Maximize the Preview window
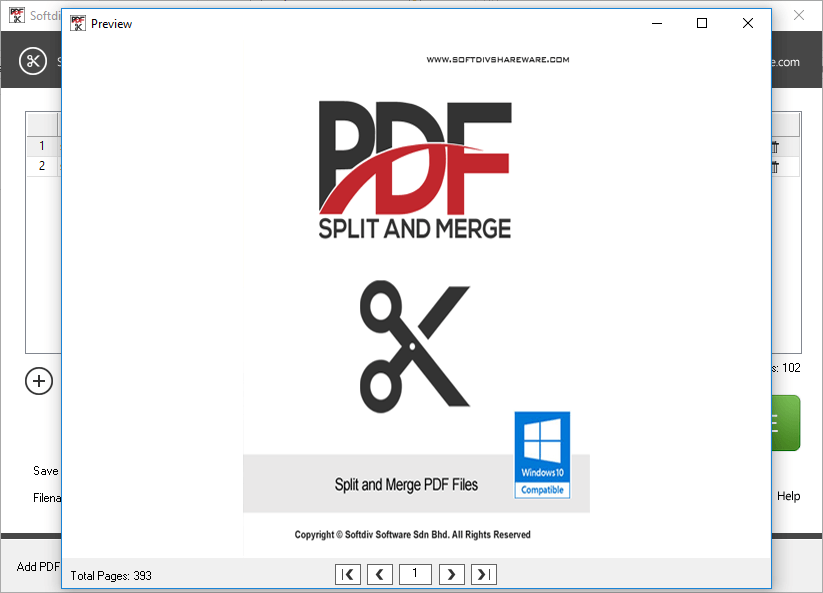Screen dimensions: 823x593 click(x=702, y=23)
